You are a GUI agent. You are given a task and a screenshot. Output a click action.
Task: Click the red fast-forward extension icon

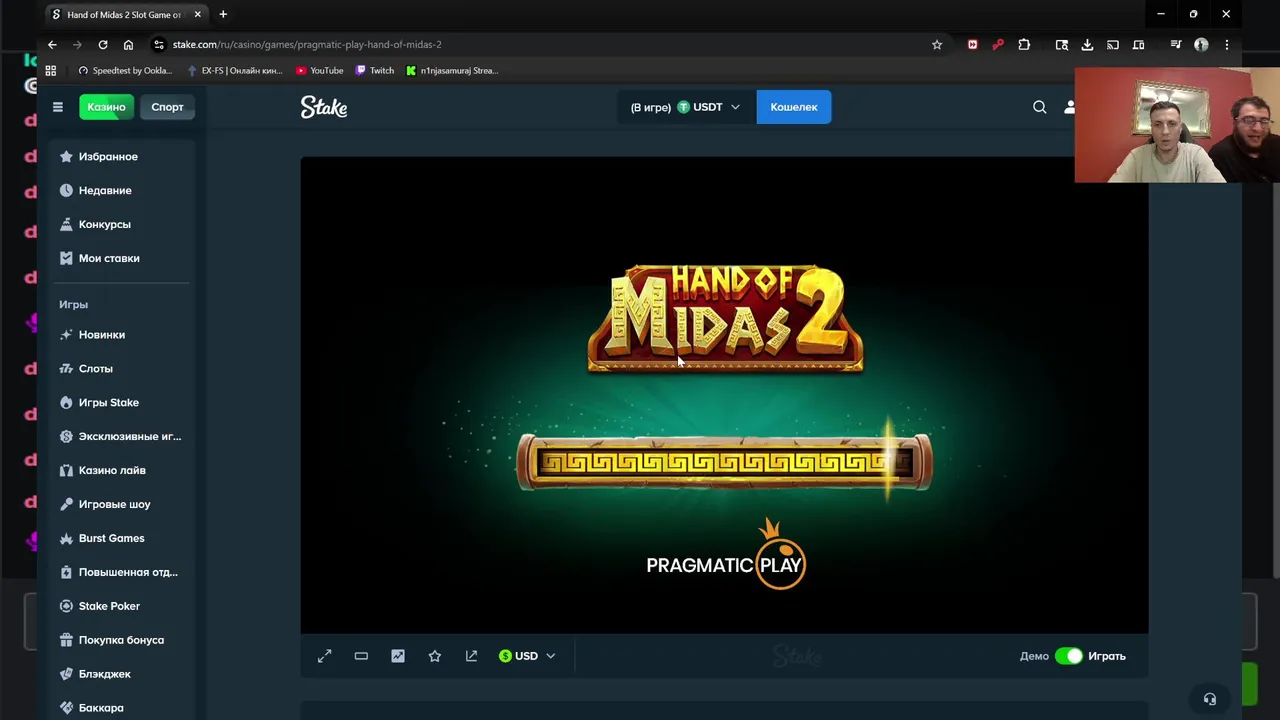point(972,45)
